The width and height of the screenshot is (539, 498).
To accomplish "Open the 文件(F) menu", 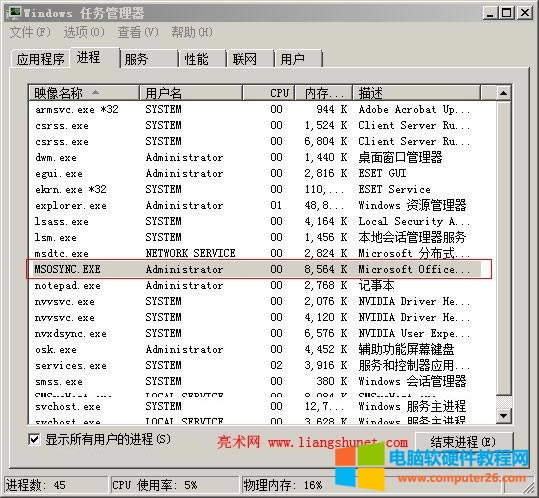I will point(30,32).
